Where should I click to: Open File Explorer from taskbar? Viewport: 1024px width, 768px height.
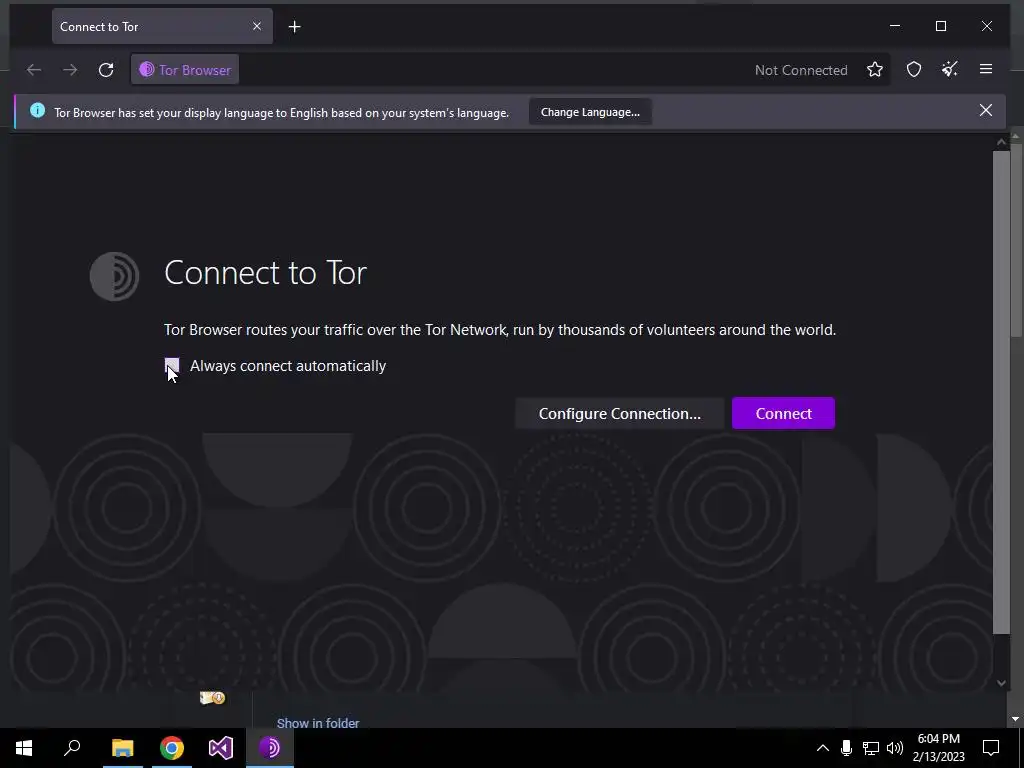(x=122, y=748)
